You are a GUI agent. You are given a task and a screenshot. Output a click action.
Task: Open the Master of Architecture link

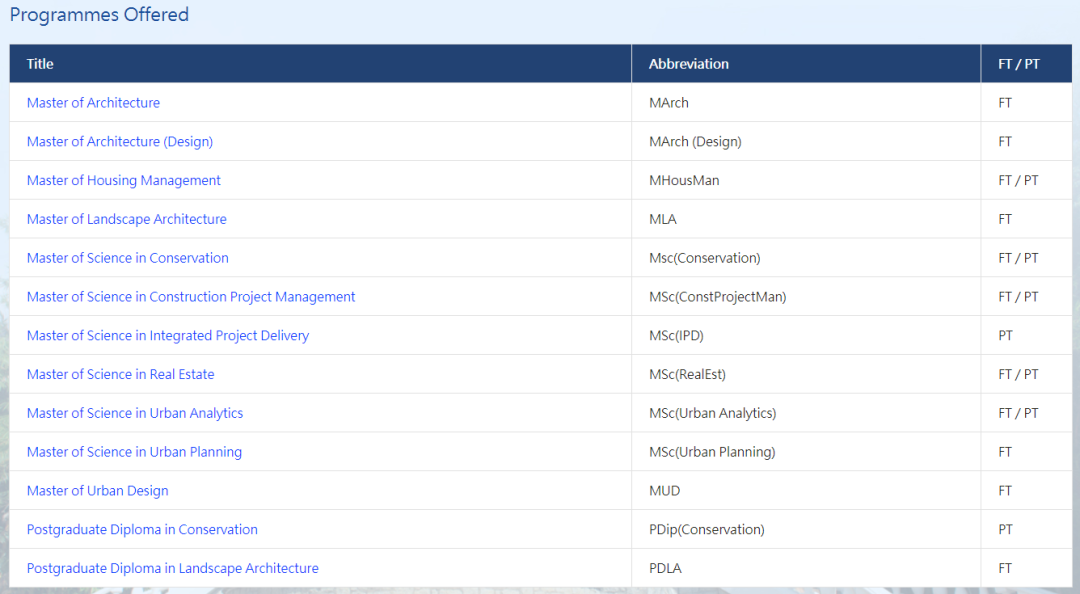click(93, 103)
